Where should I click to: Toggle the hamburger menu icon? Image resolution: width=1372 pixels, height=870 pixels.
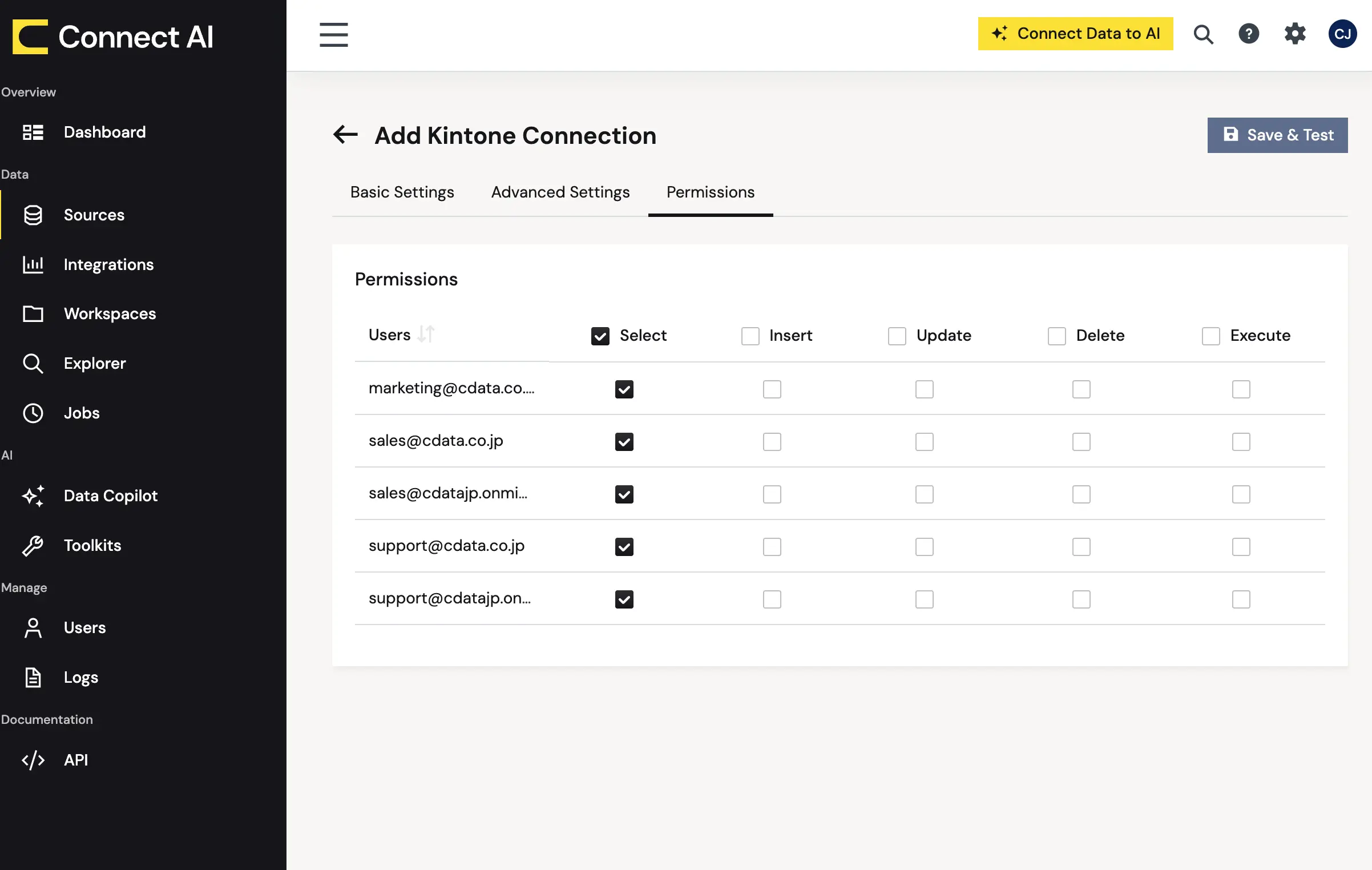tap(334, 35)
